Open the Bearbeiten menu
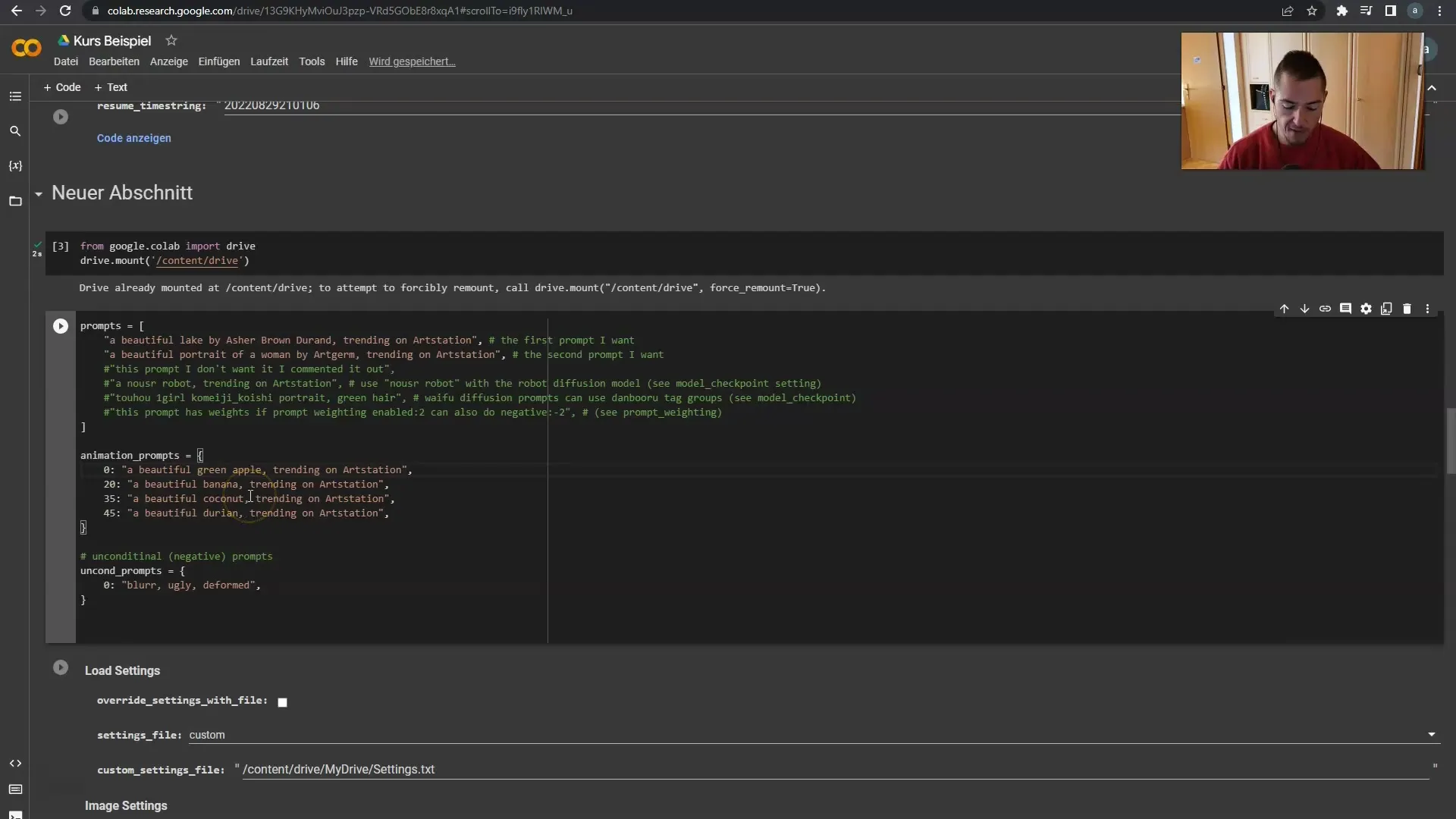 pyautogui.click(x=114, y=61)
